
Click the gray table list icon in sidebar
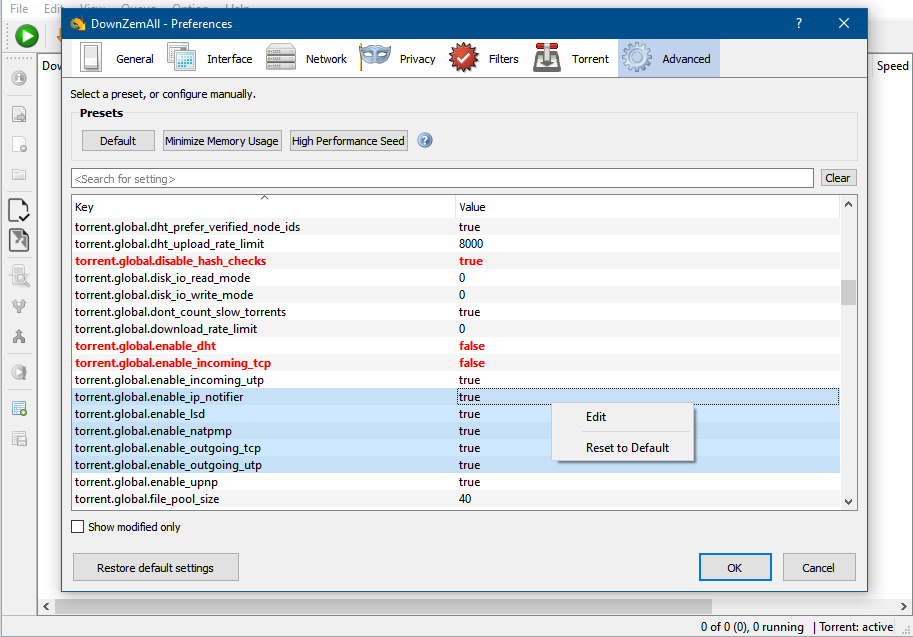pos(19,438)
